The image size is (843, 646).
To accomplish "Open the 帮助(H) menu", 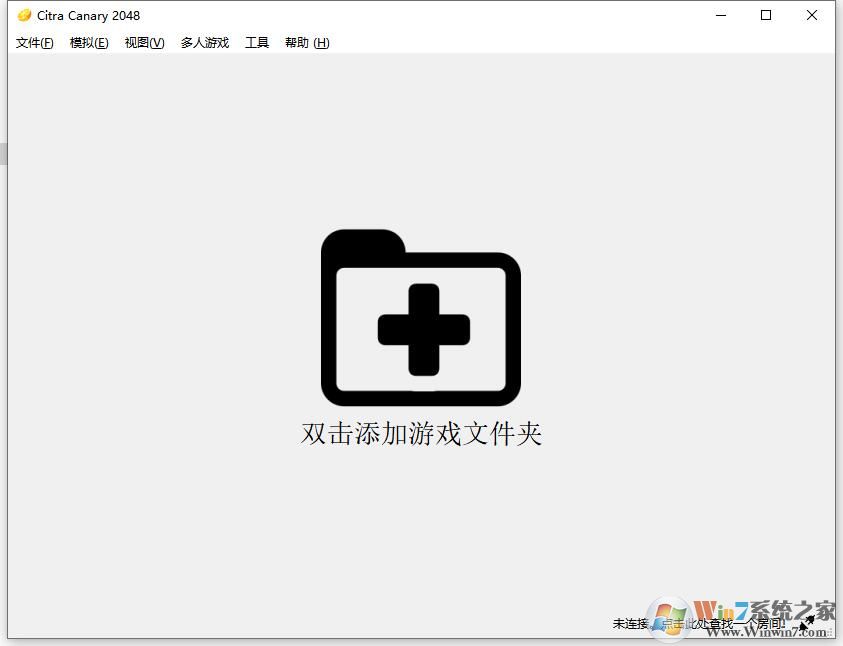I will (305, 43).
